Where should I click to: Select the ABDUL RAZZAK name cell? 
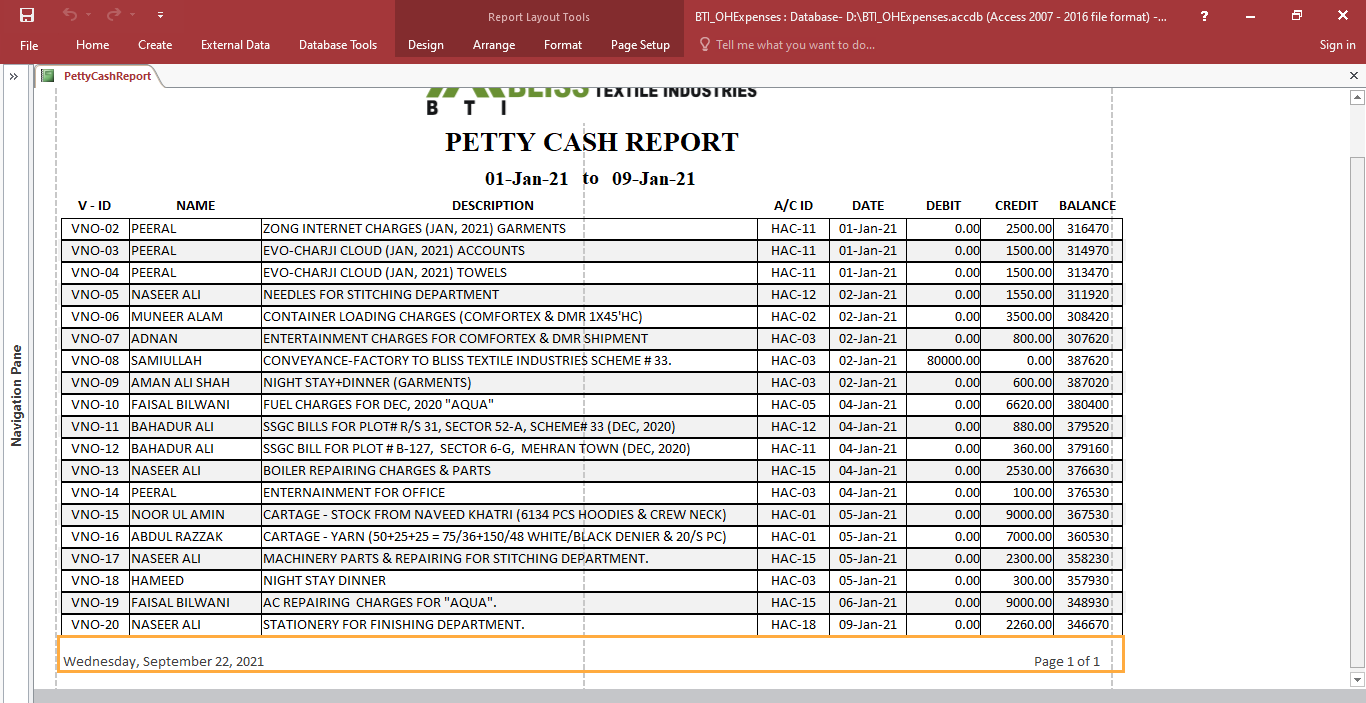[195, 537]
